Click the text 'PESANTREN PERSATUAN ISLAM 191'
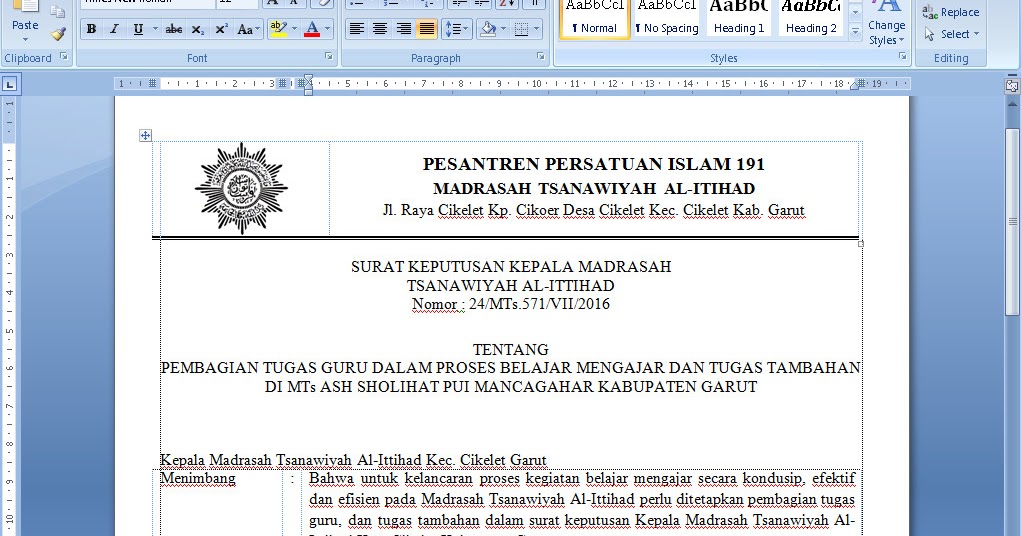The height and width of the screenshot is (536, 1021). (593, 164)
